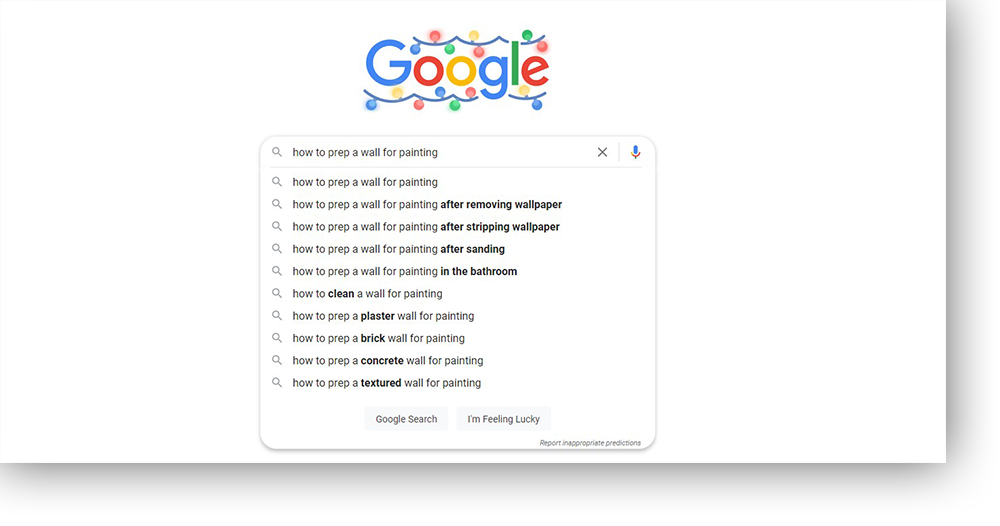Click magnifier icon beside 'textured wall' suggestion
This screenshot has width=1000, height=526.
pos(277,383)
